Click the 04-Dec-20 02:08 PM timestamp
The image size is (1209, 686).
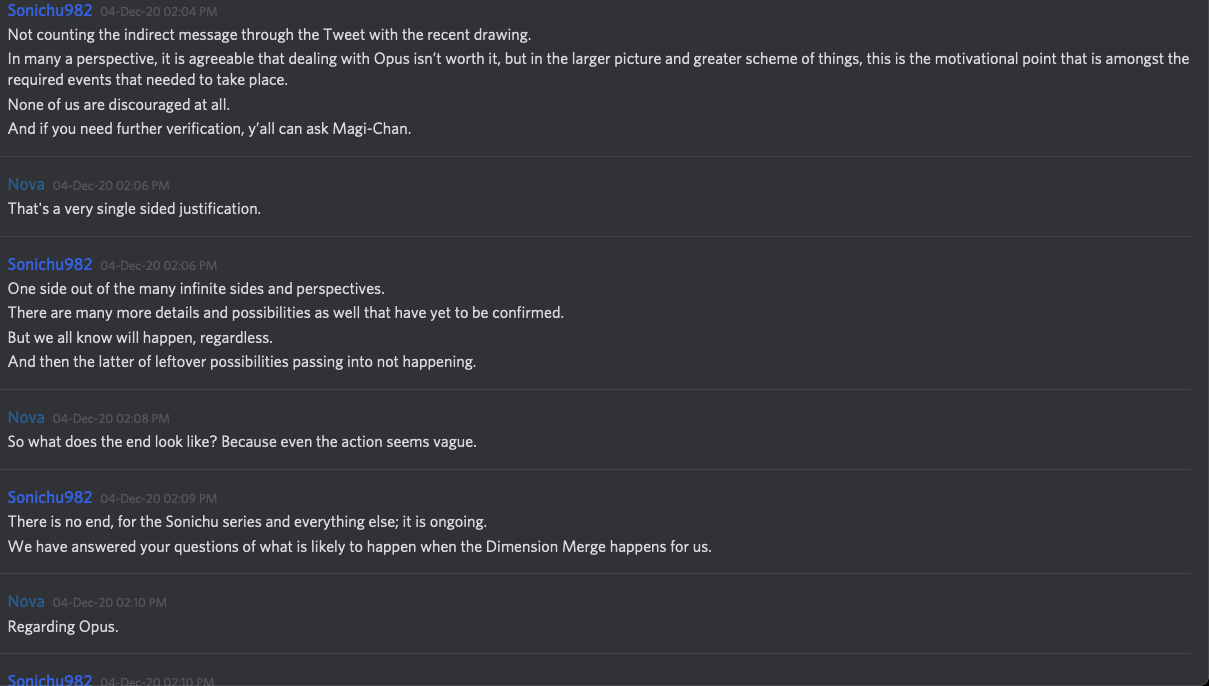click(x=111, y=418)
